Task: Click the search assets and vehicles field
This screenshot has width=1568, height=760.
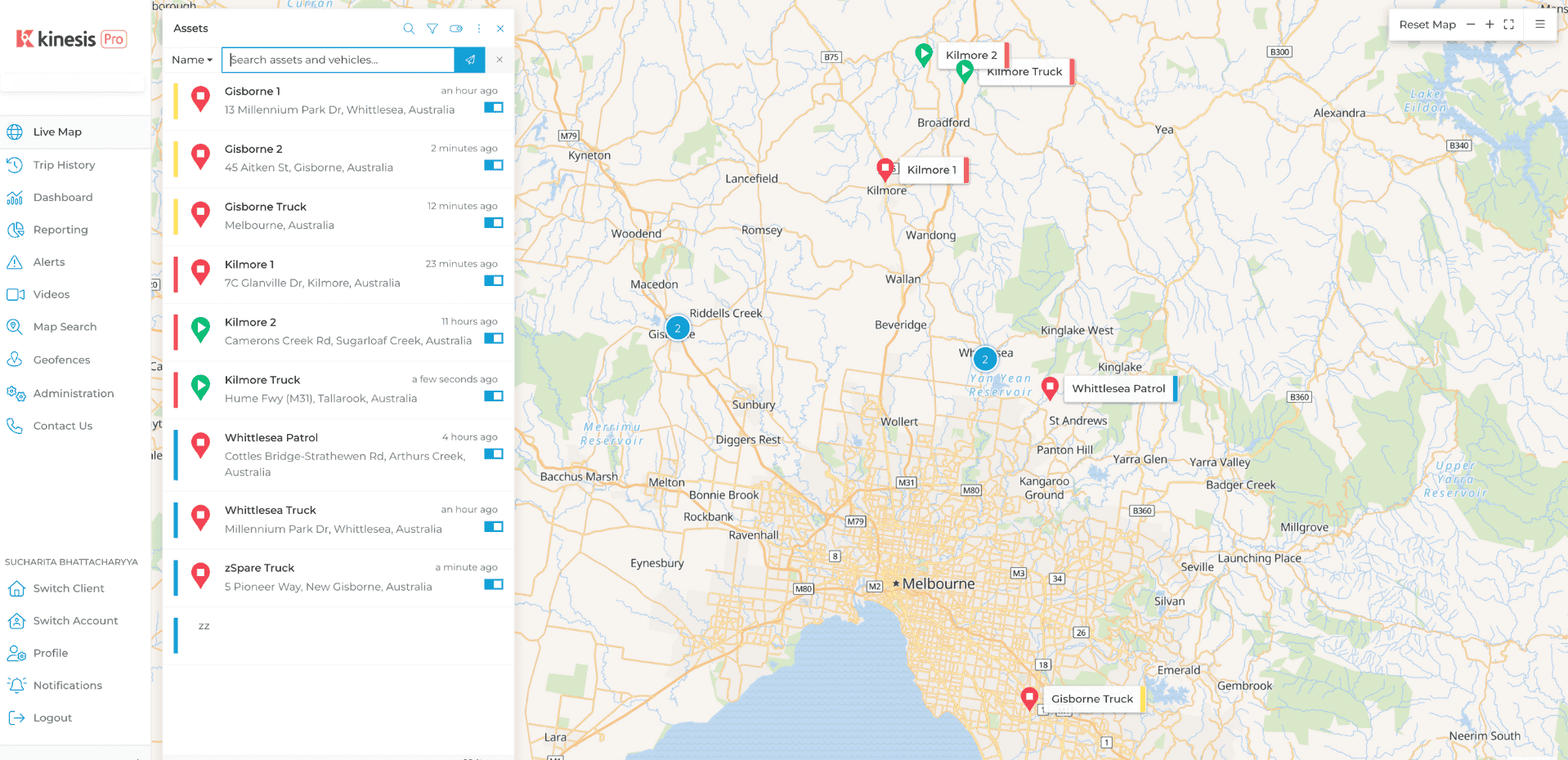Action: tap(338, 60)
